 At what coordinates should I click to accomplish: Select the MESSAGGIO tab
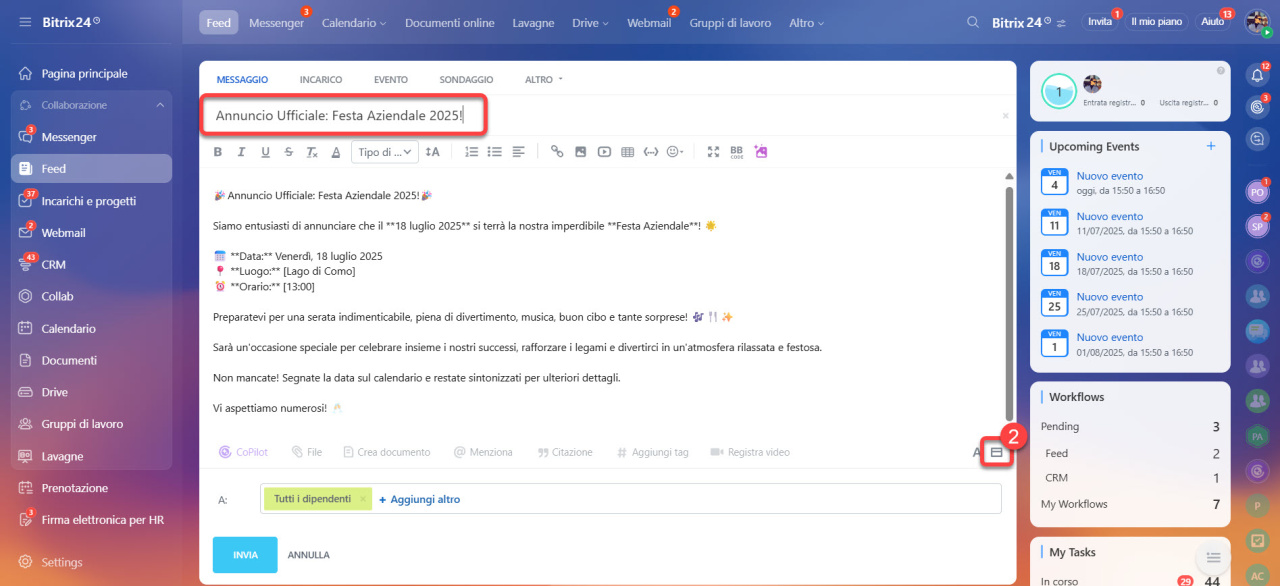[x=242, y=79]
